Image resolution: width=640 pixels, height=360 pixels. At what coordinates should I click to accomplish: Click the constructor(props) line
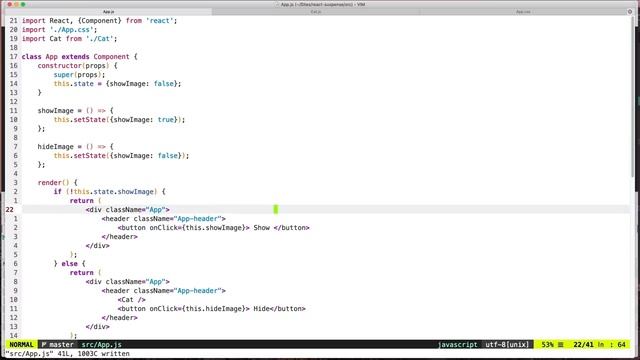77,65
